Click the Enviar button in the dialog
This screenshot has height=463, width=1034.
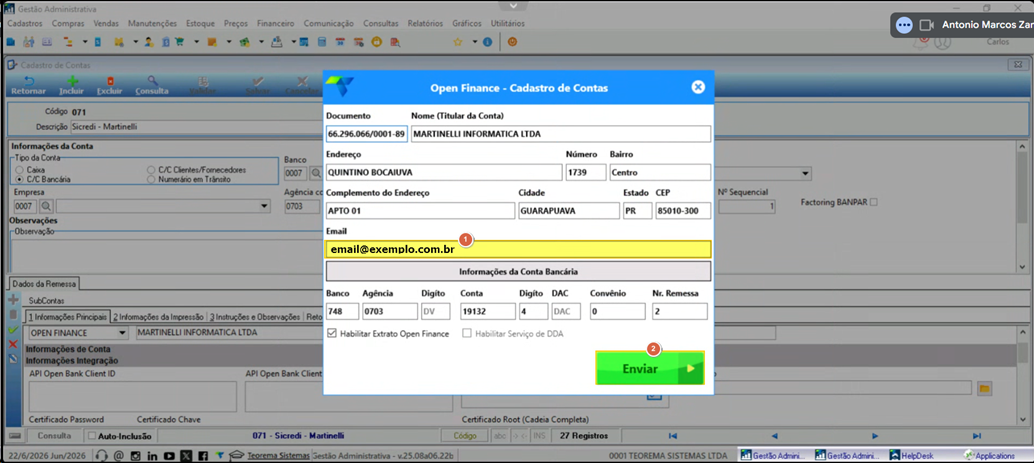[x=650, y=368]
